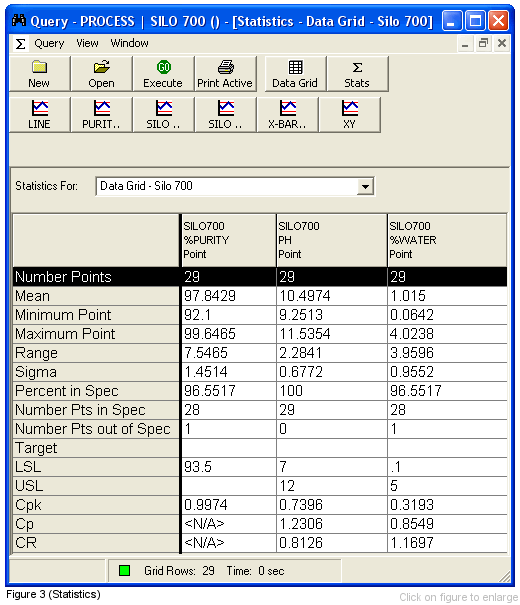
Task: Select the Cpk row label
Action: click(96, 505)
